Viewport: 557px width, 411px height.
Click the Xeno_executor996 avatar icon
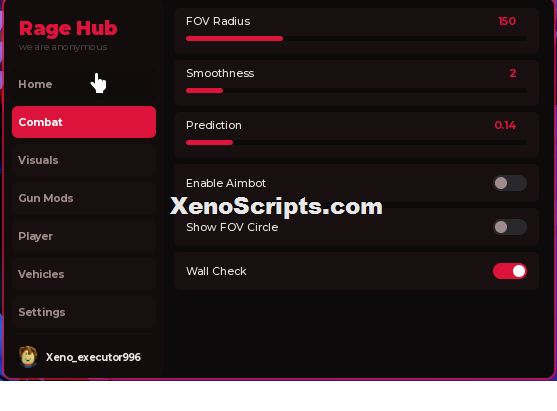point(28,357)
